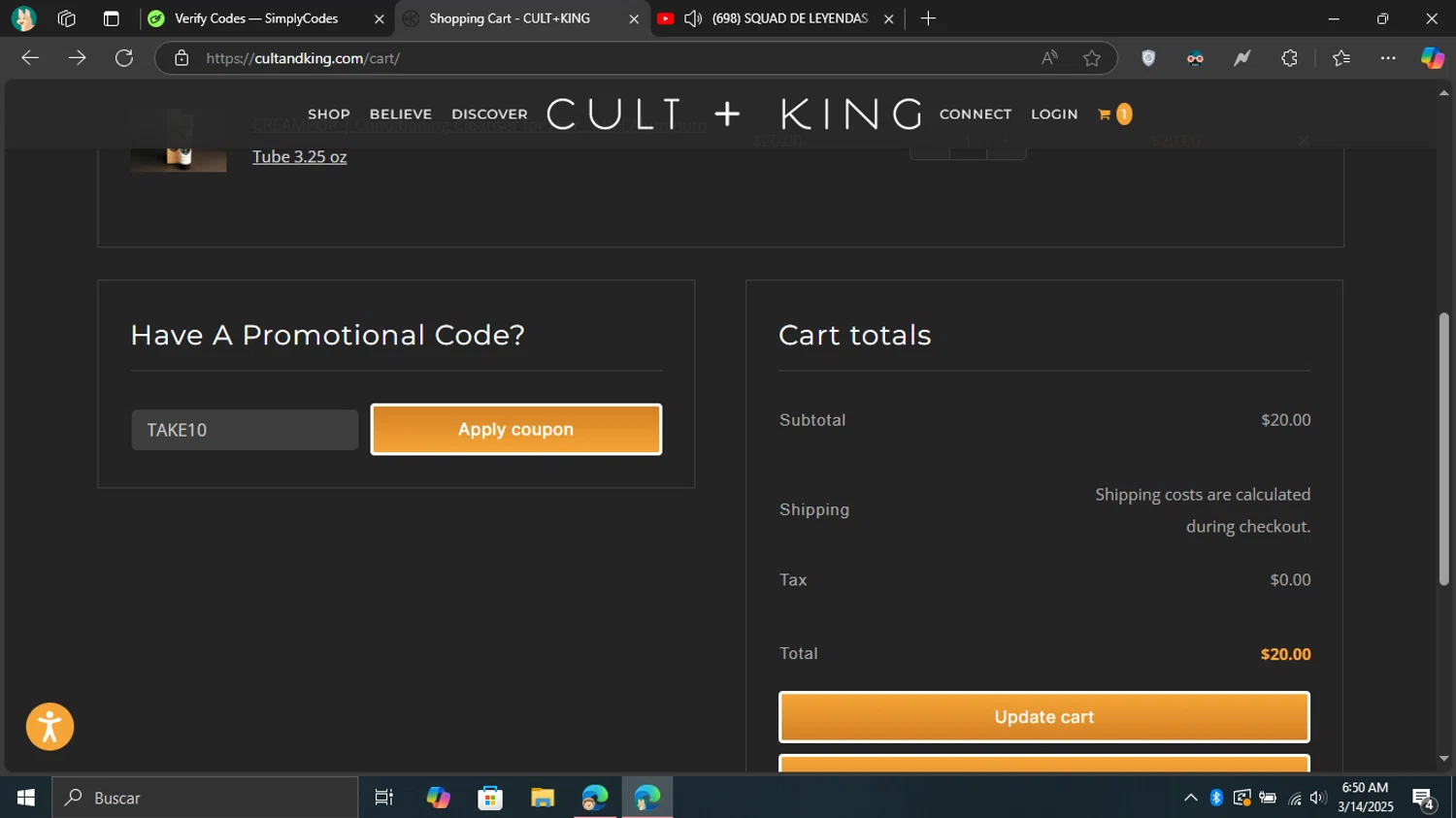Open a new browser tab

pos(928,18)
